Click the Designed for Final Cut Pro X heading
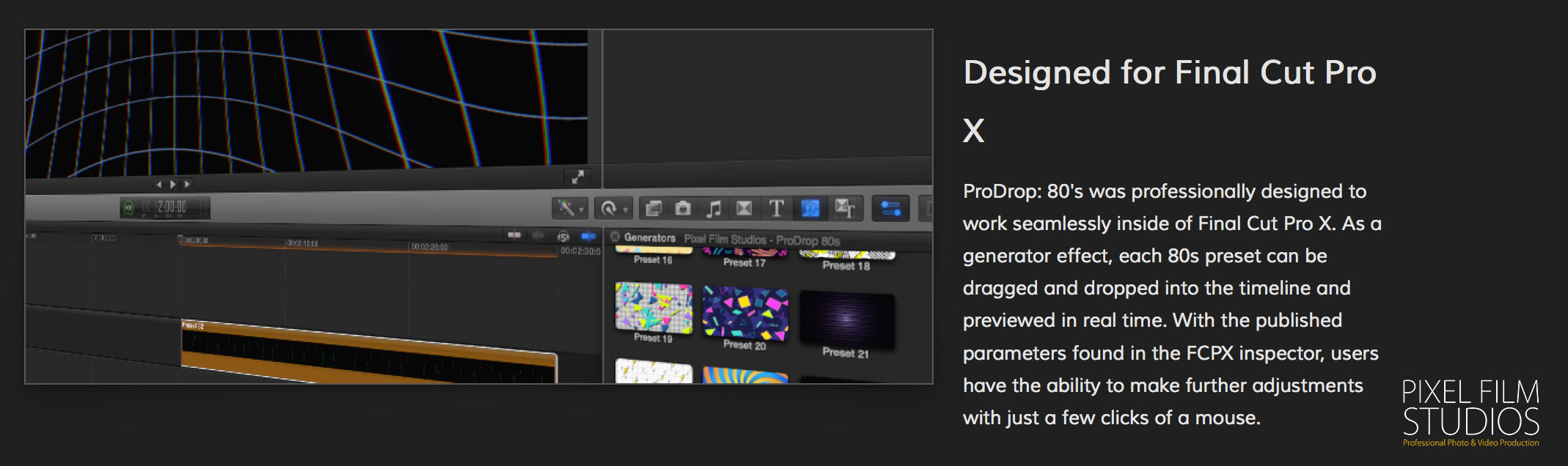The image size is (1568, 466). pyautogui.click(x=1170, y=101)
